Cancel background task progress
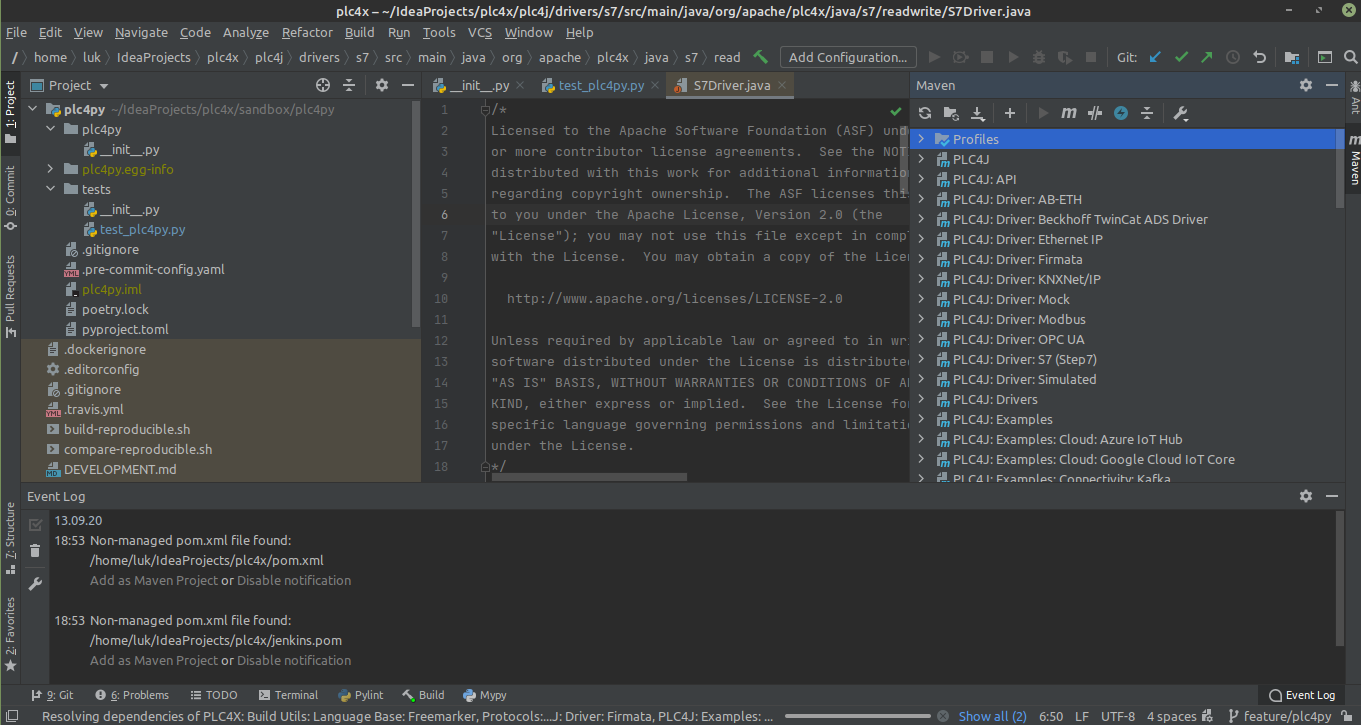The width and height of the screenshot is (1361, 725). 942,716
